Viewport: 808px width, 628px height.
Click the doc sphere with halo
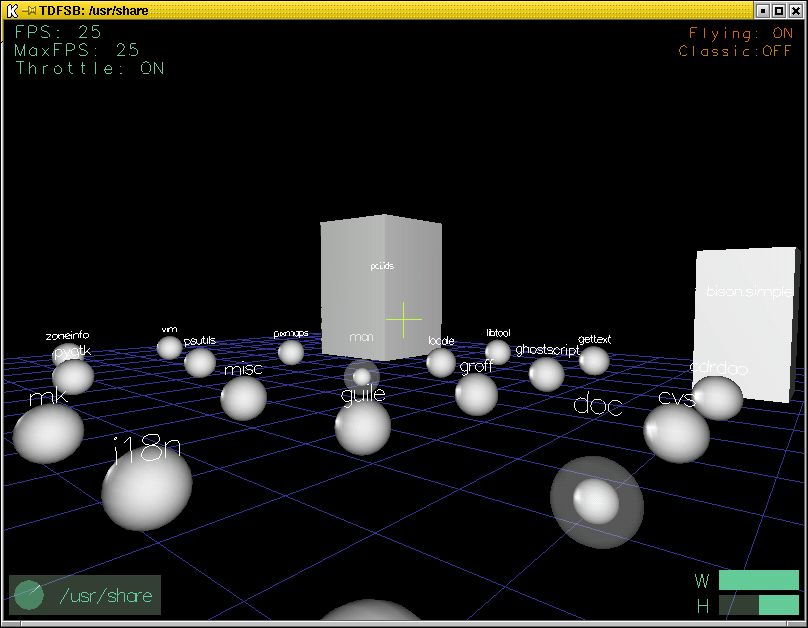tap(596, 501)
